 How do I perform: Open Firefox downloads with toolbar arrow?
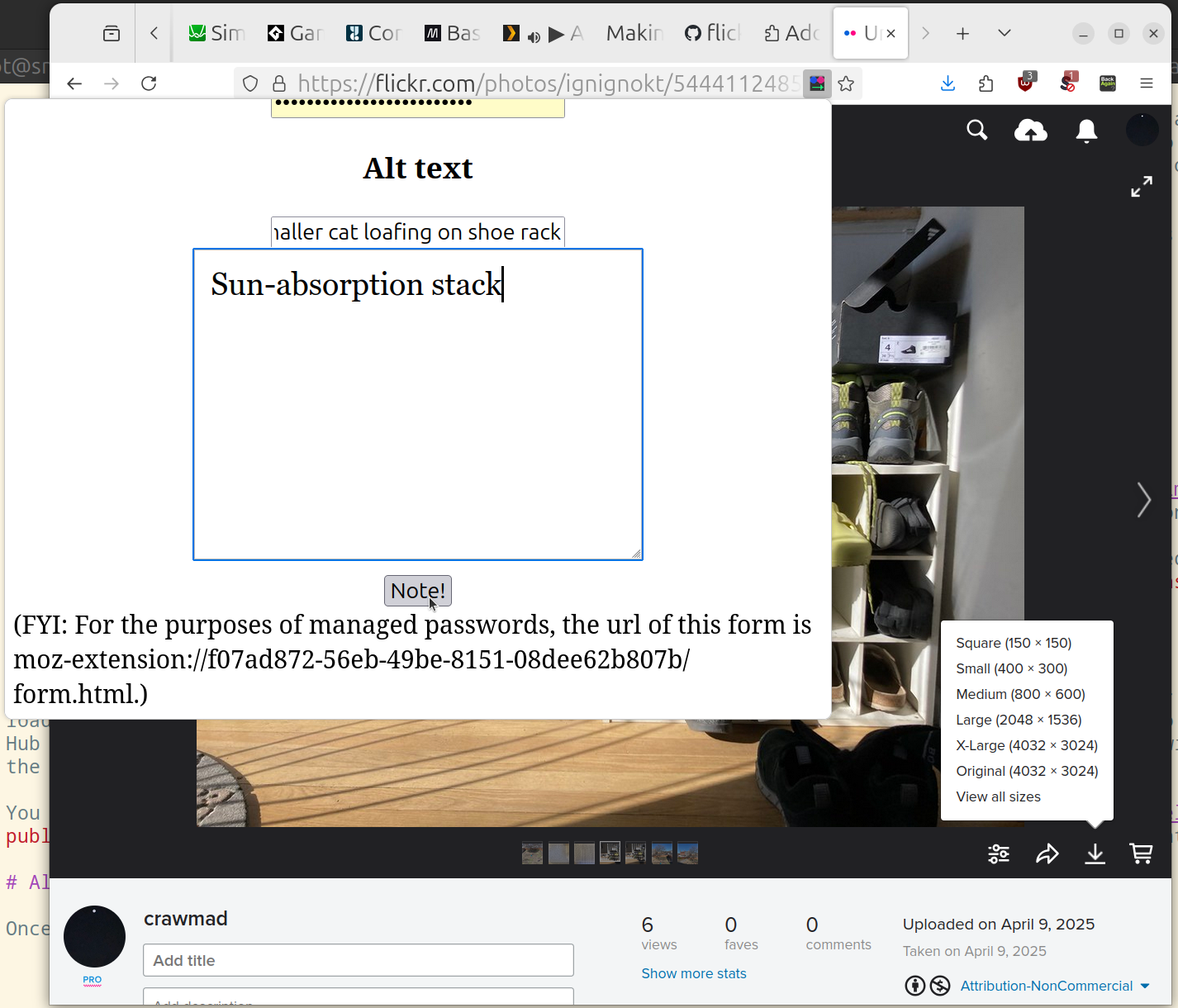pos(947,83)
